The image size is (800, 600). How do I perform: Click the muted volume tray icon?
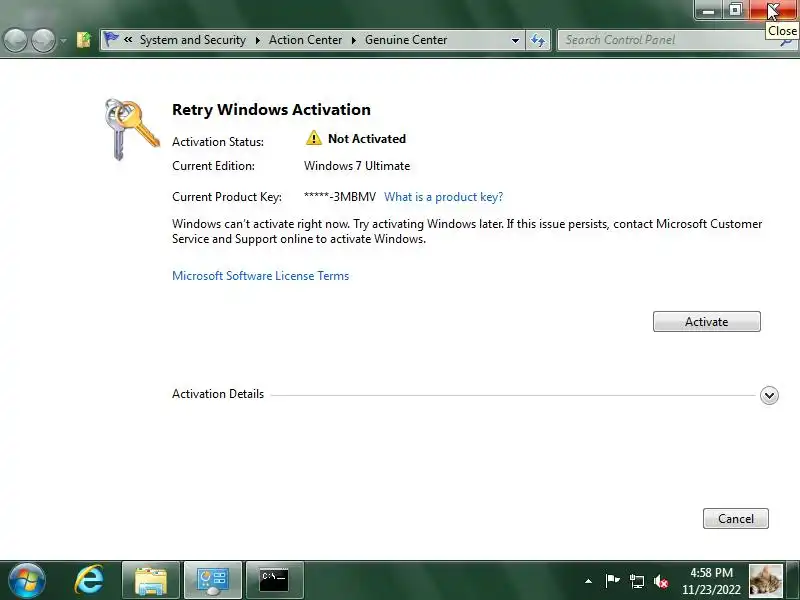point(661,581)
